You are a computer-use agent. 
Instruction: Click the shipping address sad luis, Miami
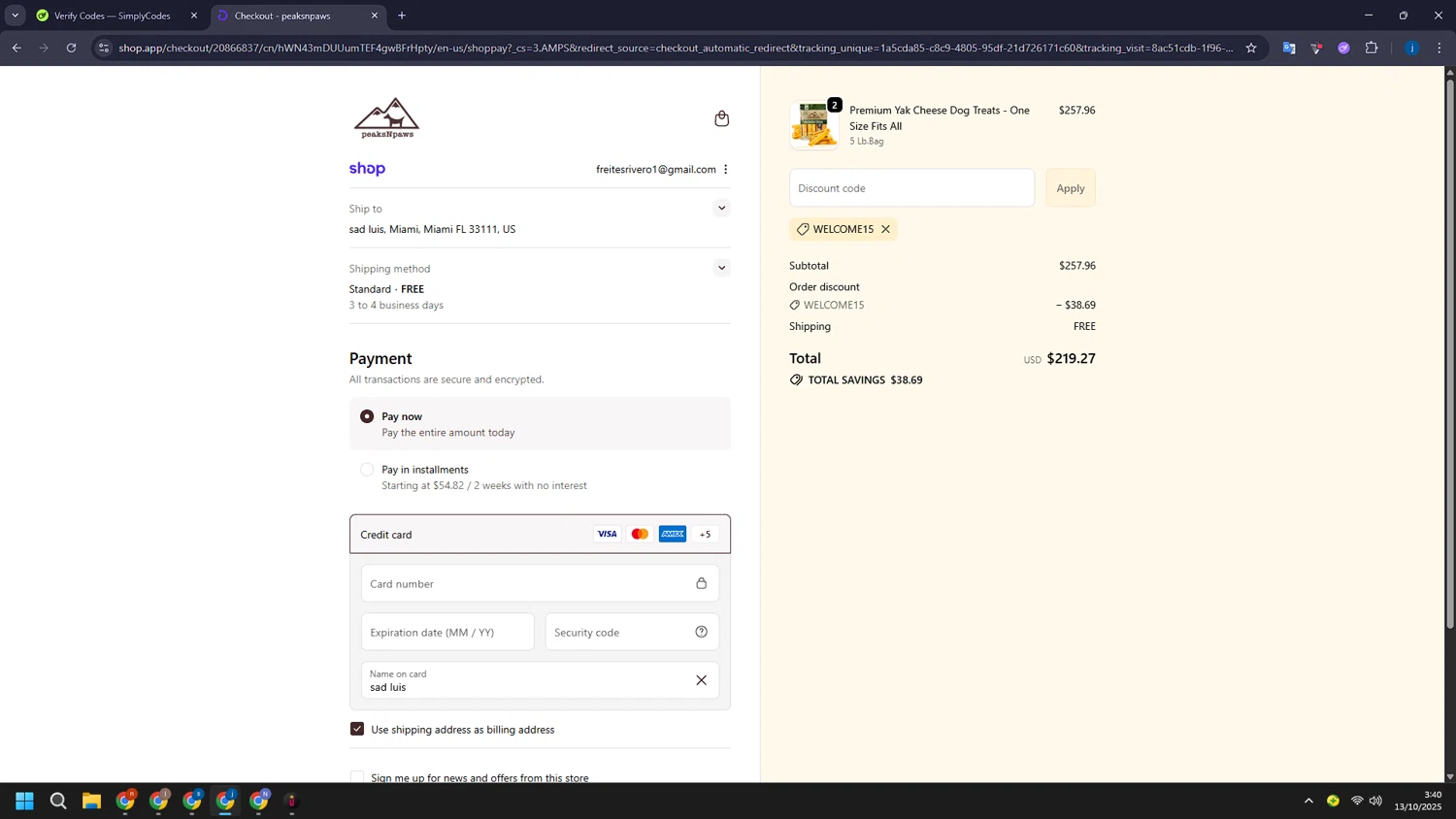(x=432, y=229)
